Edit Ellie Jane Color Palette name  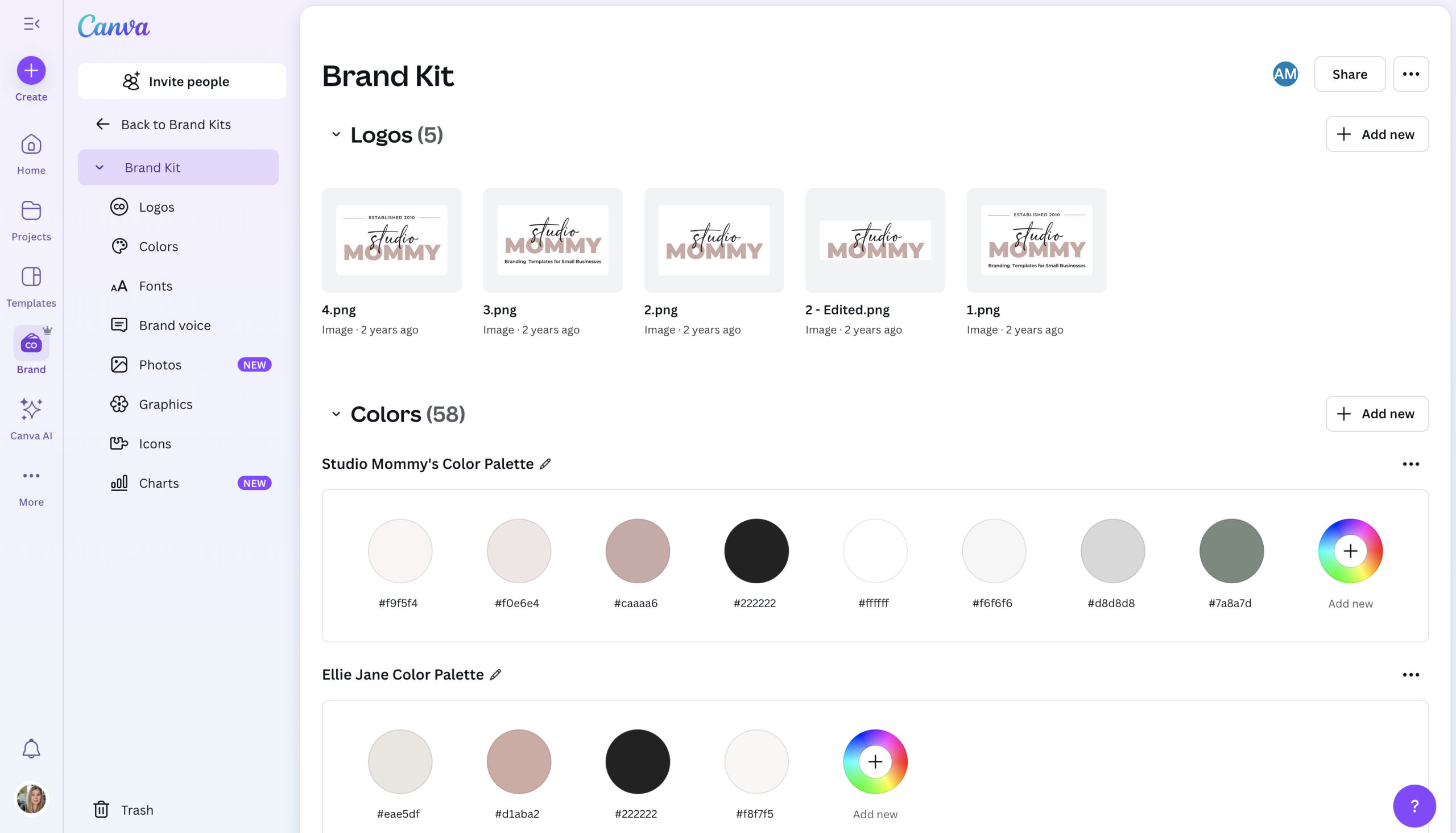(496, 674)
